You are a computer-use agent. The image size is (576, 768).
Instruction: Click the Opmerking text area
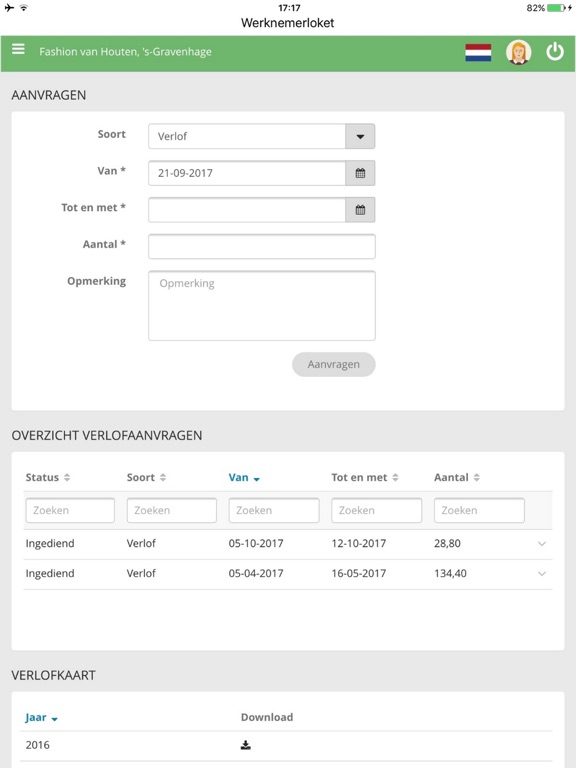point(262,306)
